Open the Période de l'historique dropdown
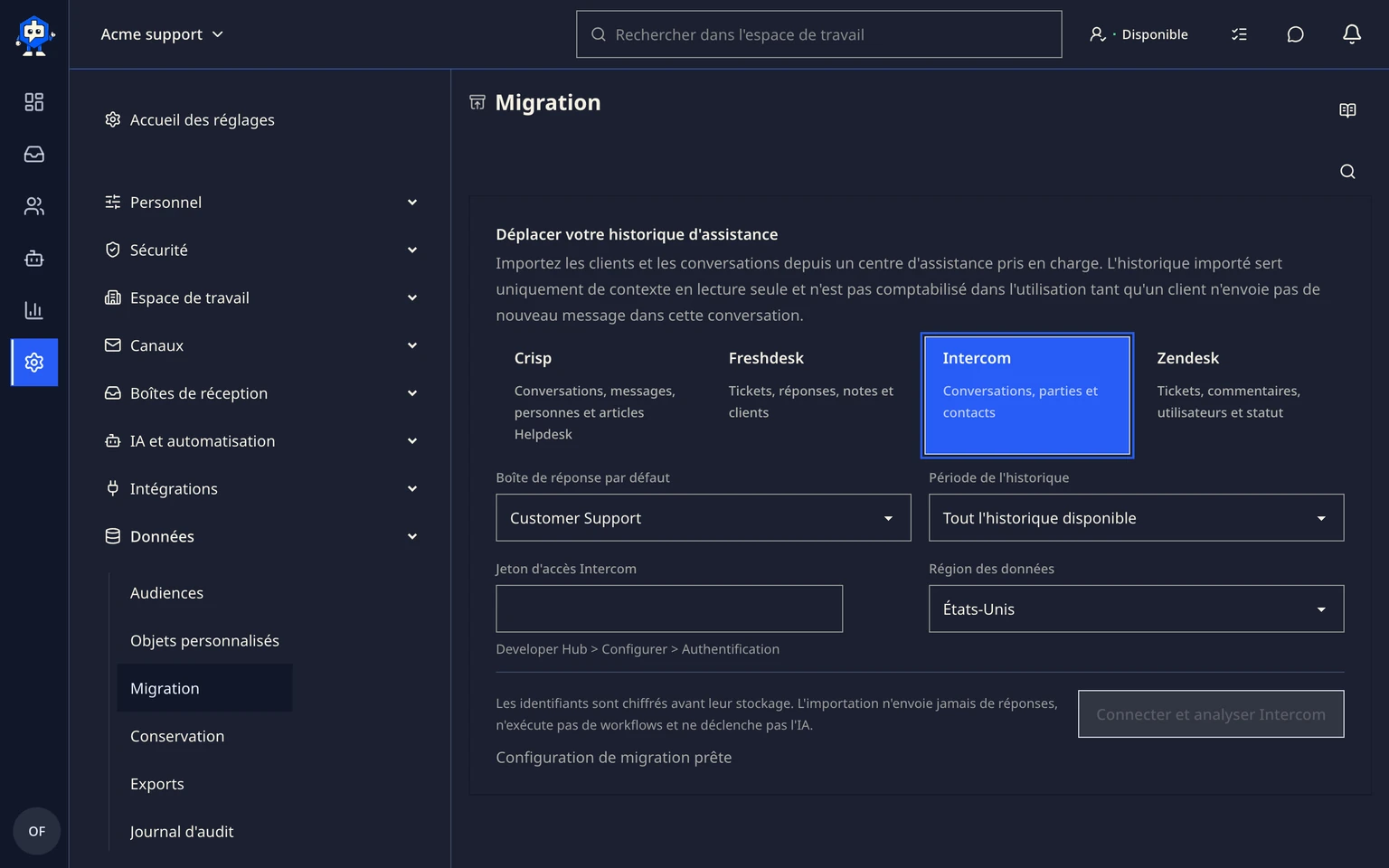 pyautogui.click(x=1137, y=518)
